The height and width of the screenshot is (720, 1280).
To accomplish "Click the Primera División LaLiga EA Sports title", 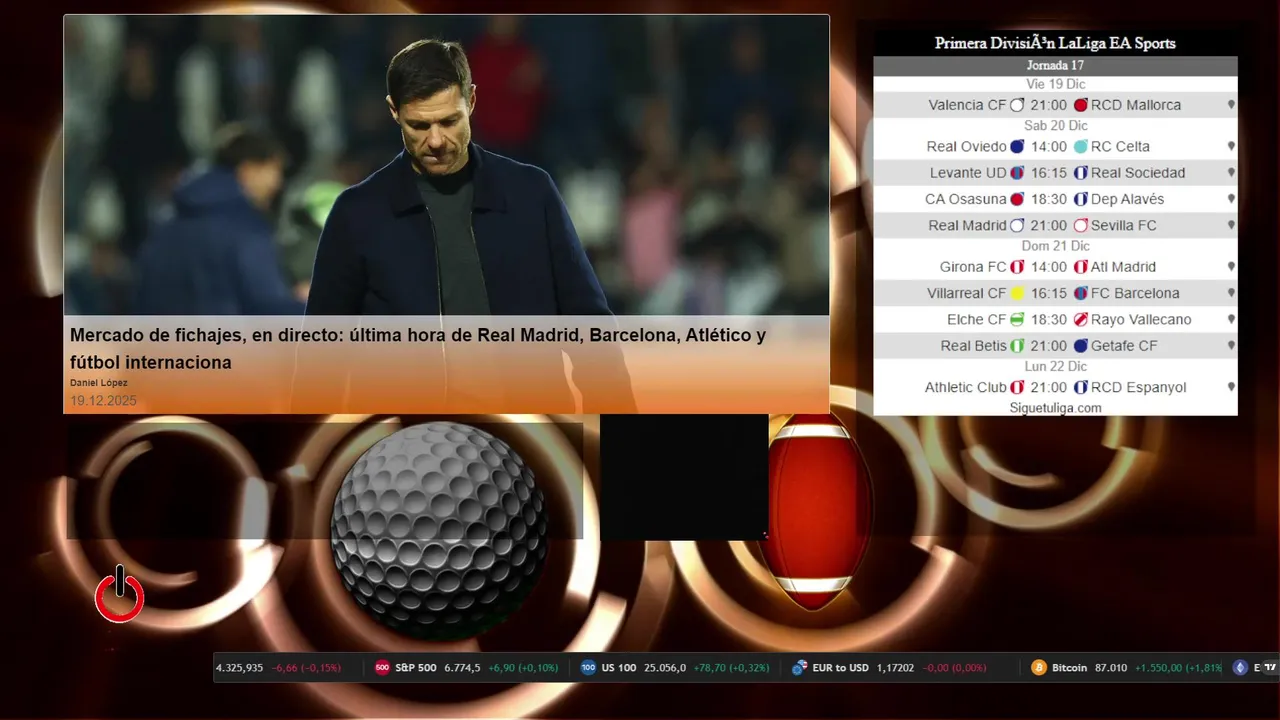I will click(1055, 43).
